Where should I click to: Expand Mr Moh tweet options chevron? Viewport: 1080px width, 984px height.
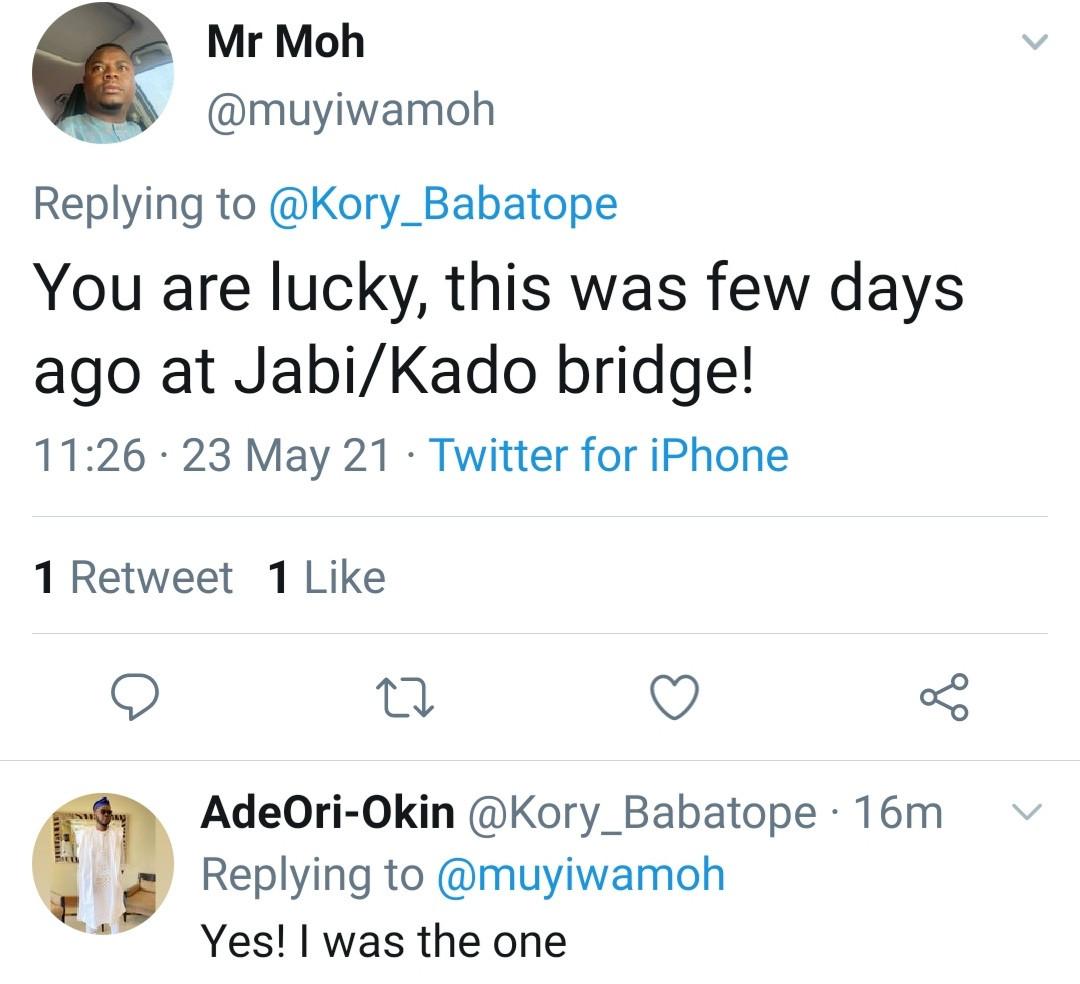1034,42
